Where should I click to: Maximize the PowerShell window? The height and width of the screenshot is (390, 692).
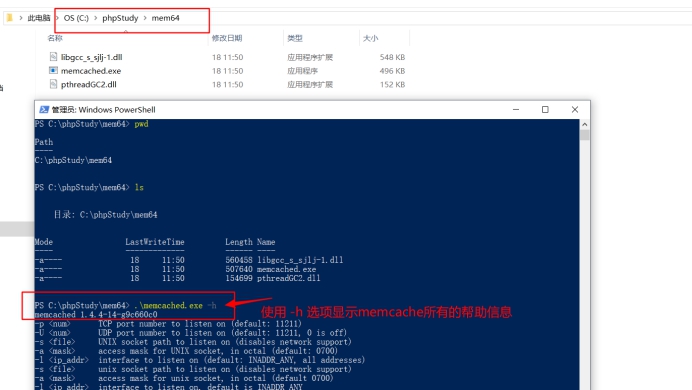545,109
